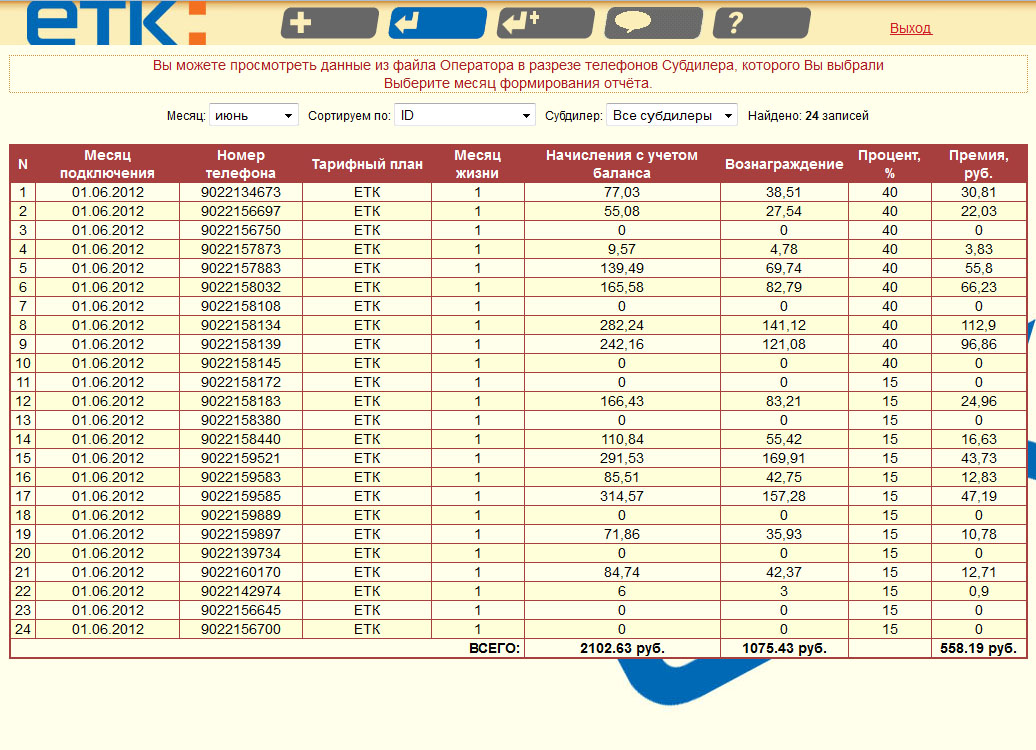This screenshot has width=1036, height=750.
Task: Click bonus value 96,86
Action: pos(979,344)
